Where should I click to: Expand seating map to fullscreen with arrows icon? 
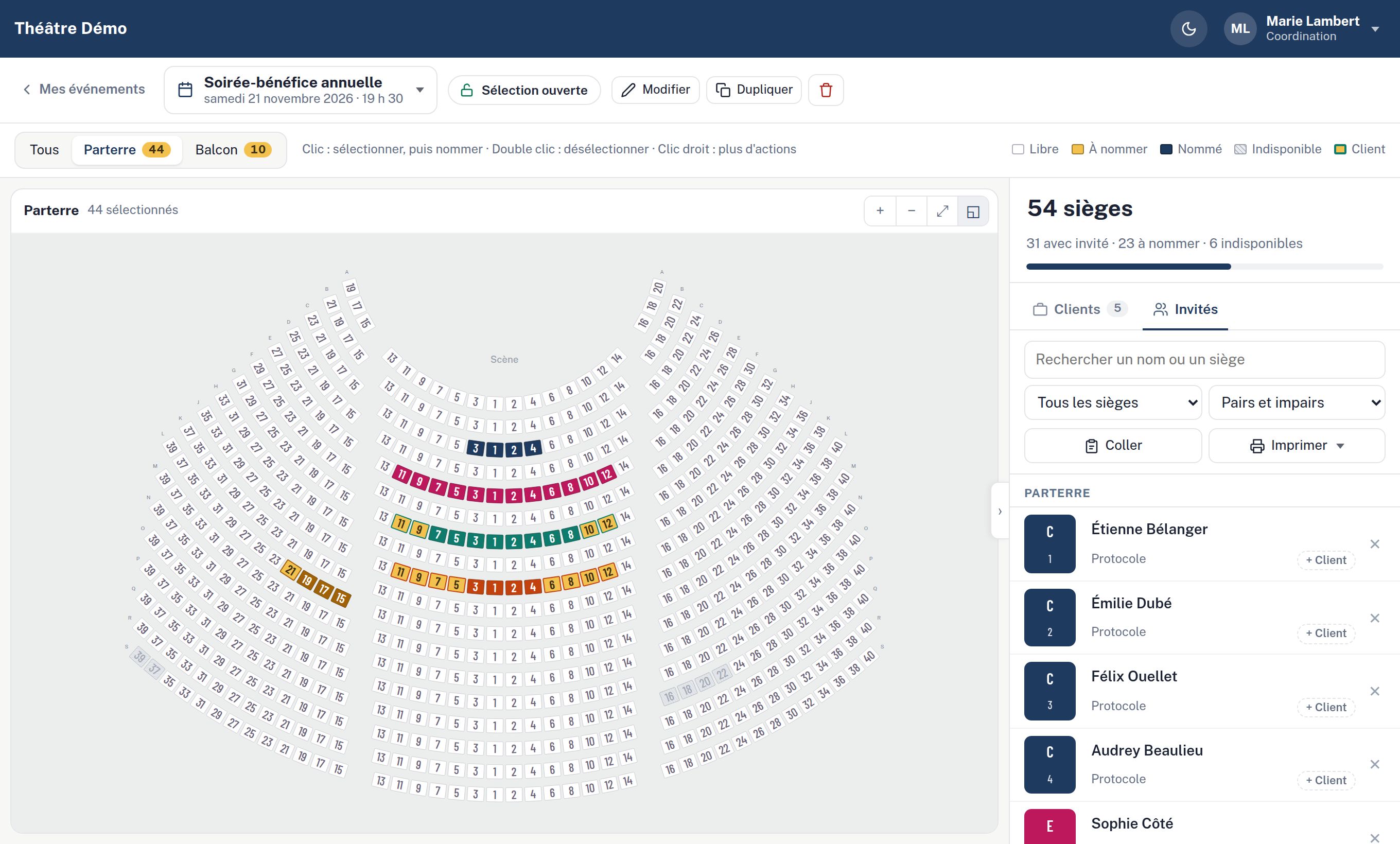(x=942, y=210)
